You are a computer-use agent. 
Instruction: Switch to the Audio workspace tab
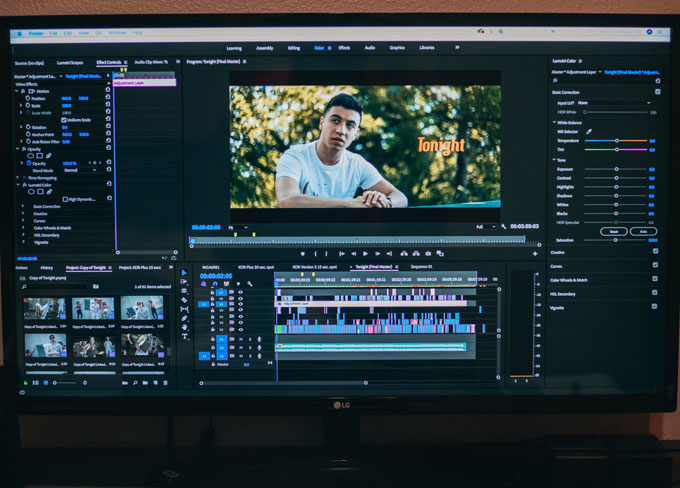[369, 48]
